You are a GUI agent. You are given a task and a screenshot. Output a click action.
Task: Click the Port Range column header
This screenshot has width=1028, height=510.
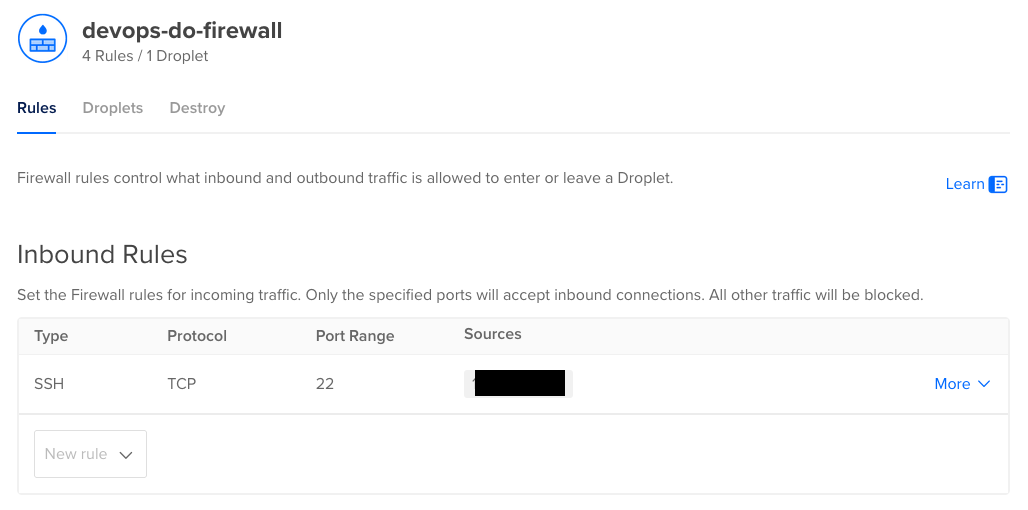coord(355,336)
